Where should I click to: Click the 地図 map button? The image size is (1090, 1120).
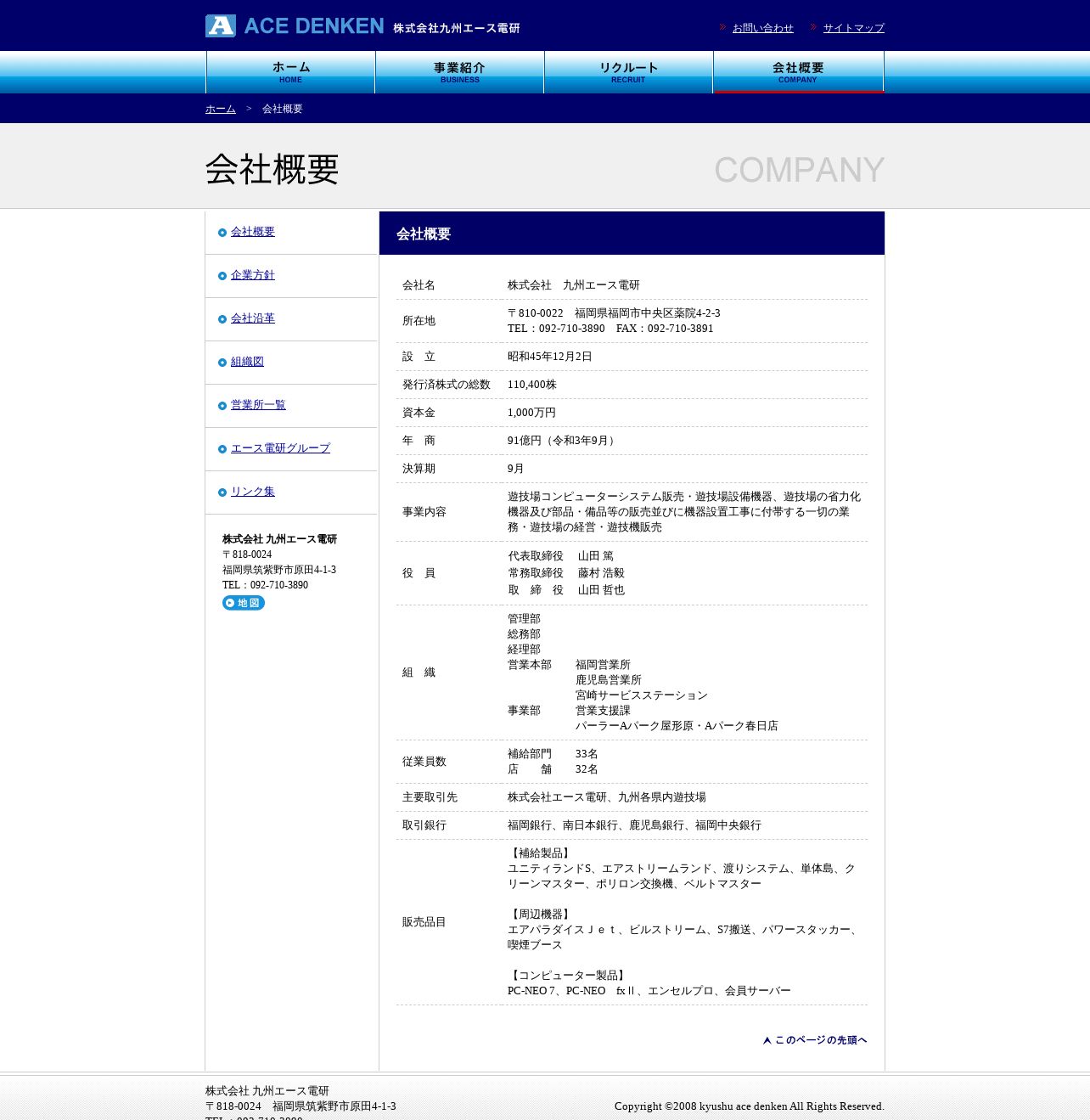tap(244, 603)
